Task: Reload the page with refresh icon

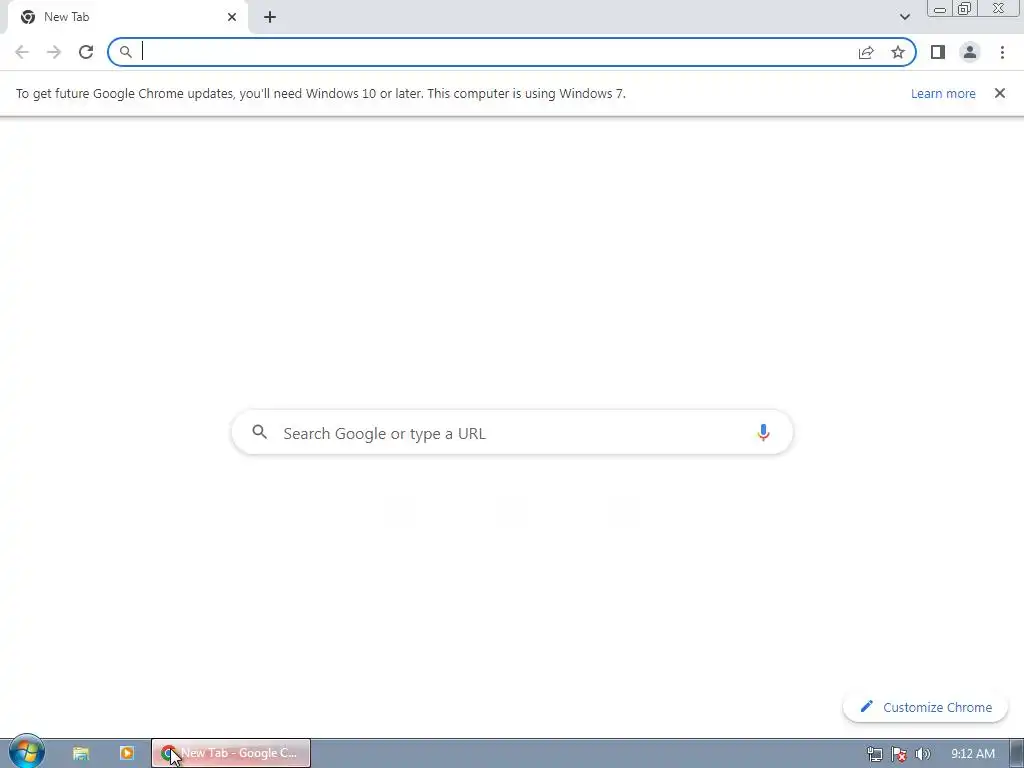Action: pyautogui.click(x=86, y=52)
